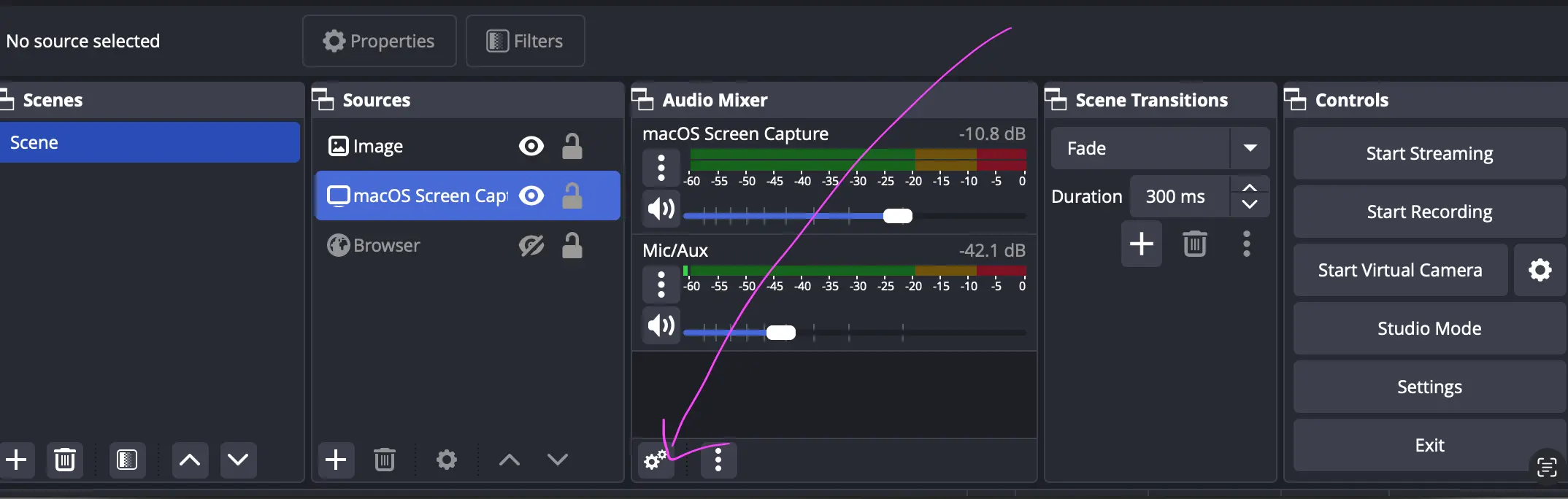Move source up in Sources toolbar
Screen dimensions: 1568x499
(x=510, y=460)
